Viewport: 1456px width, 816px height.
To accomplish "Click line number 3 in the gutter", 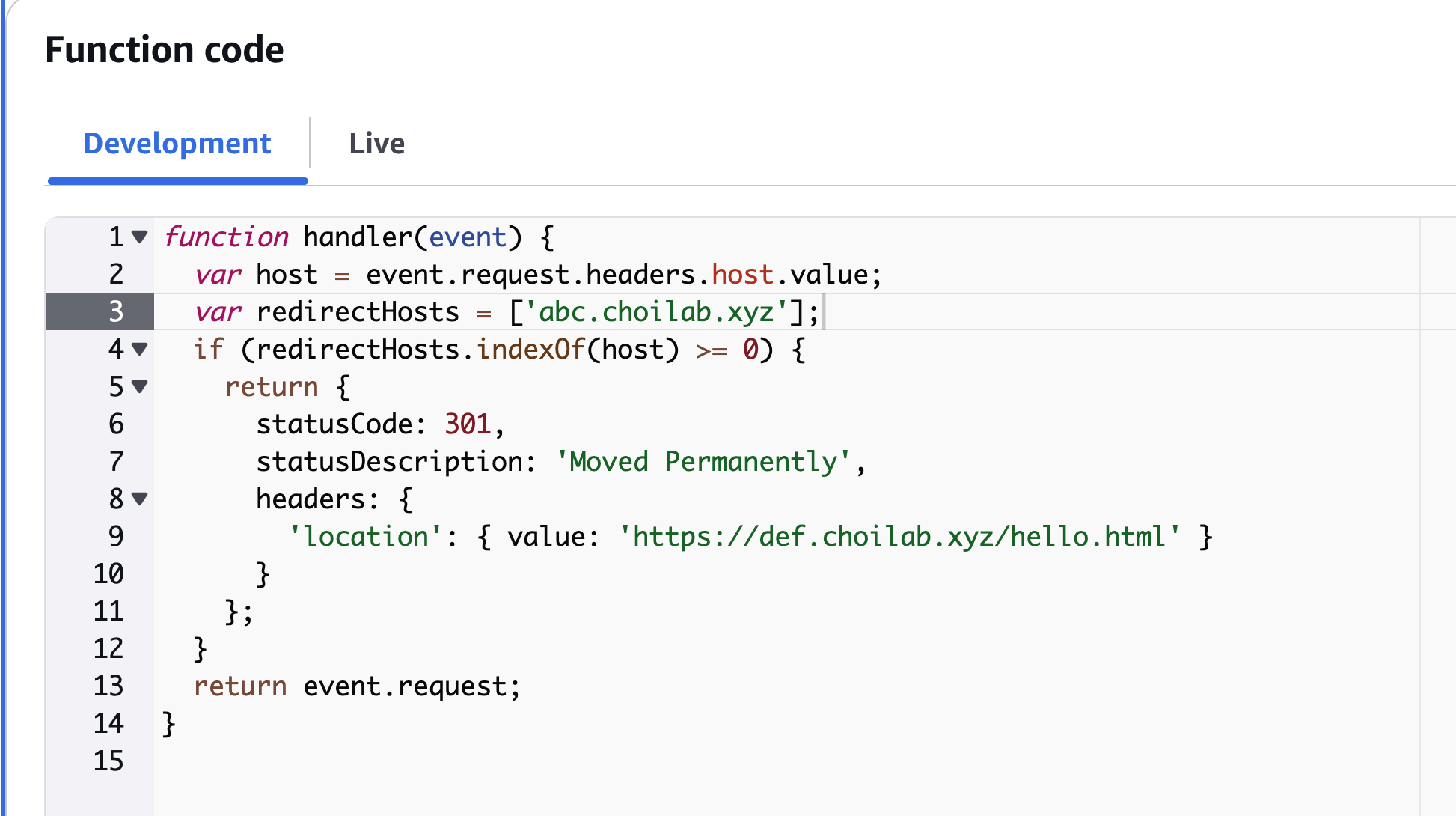I will pyautogui.click(x=115, y=311).
